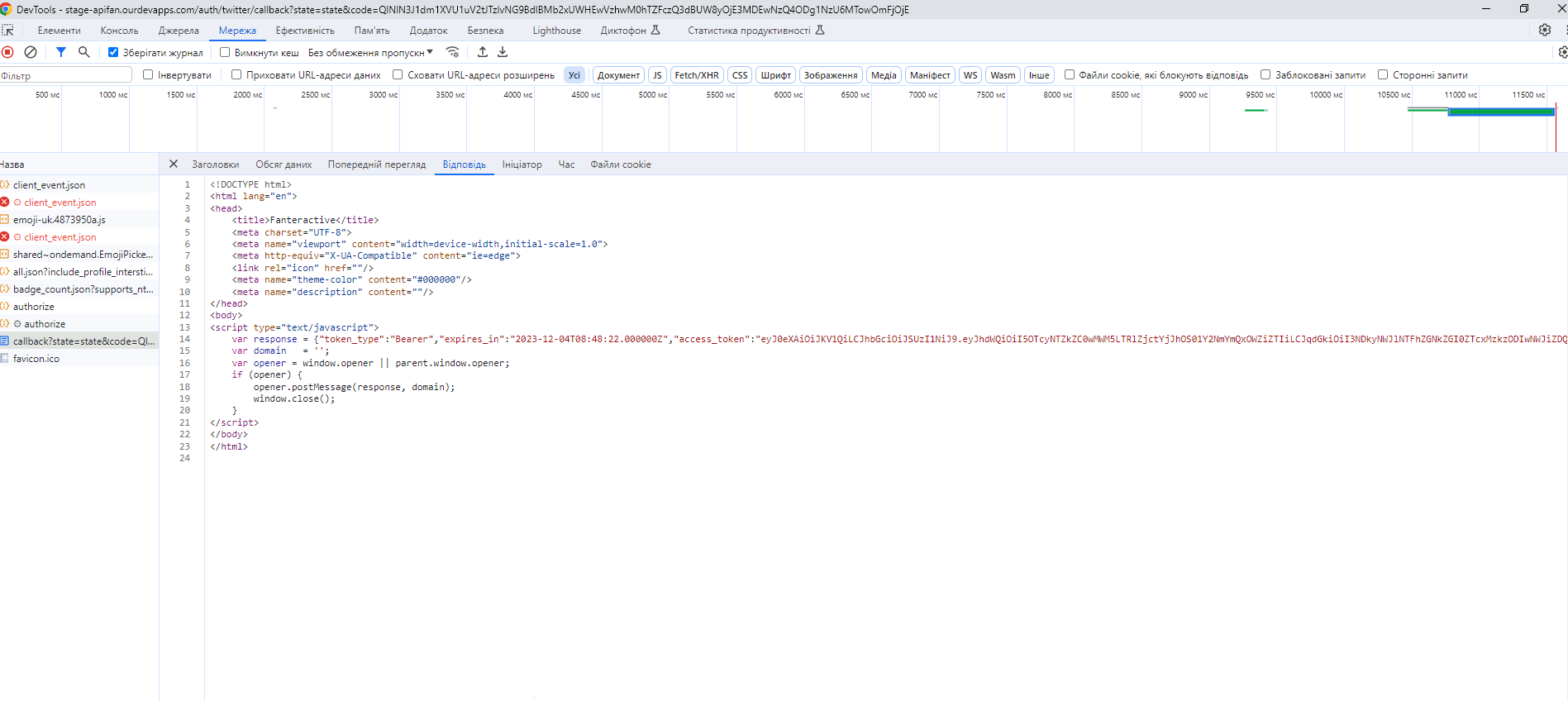Select emoji-uk.4873950a.js request
This screenshot has width=1568, height=701.
(79, 220)
